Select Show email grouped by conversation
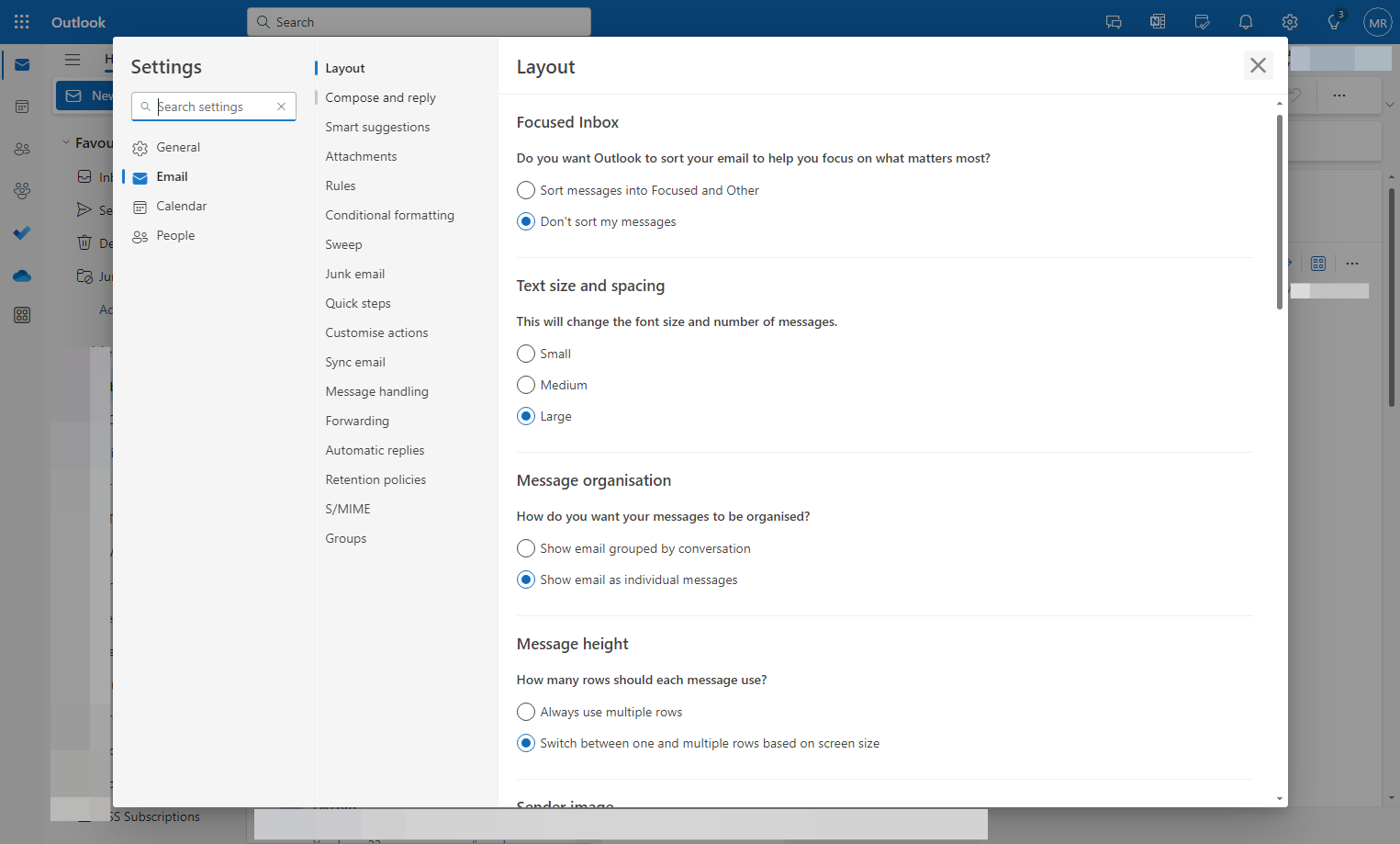 [x=634, y=548]
